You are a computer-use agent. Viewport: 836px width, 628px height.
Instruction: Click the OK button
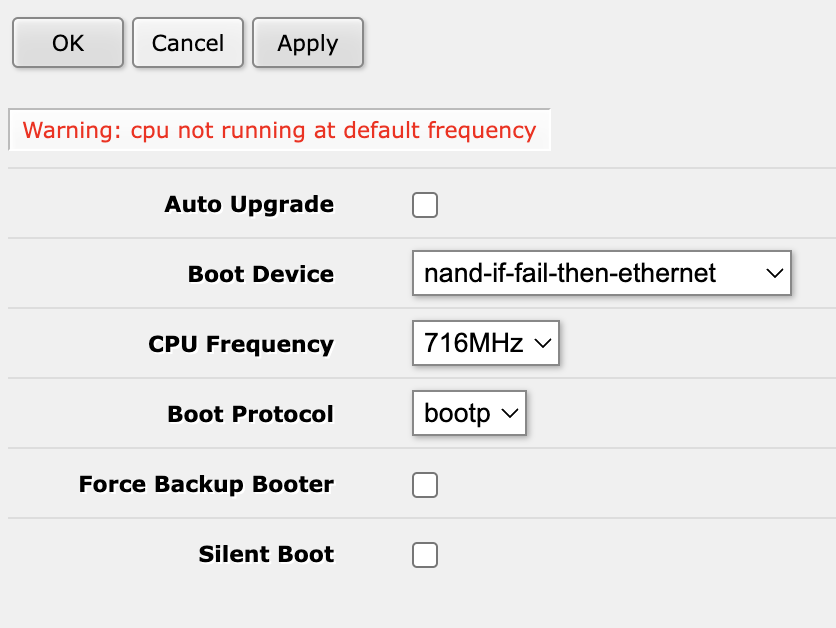68,43
